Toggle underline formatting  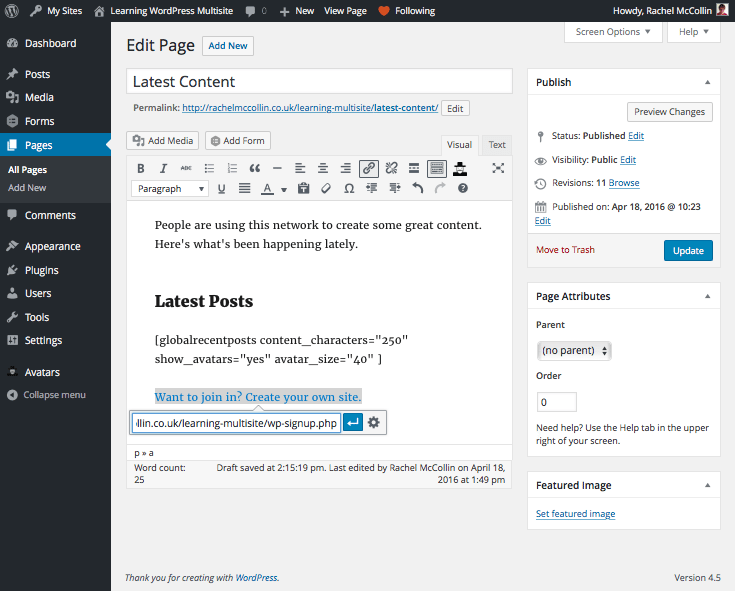(x=222, y=188)
